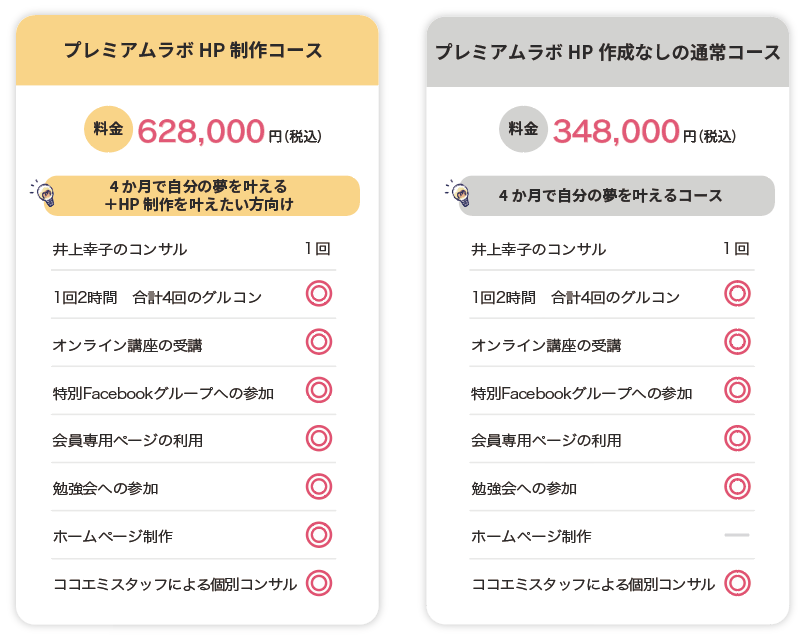Screen dimensions: 802x639
Task: Click the 628,000 price amount
Action: click(x=201, y=131)
